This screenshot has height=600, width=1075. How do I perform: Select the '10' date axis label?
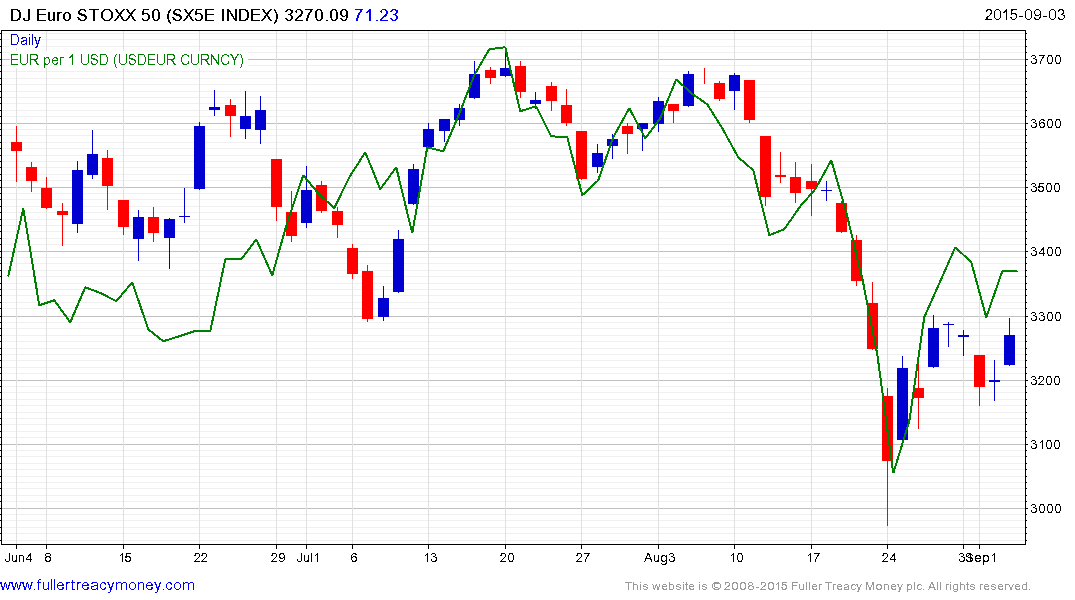[x=736, y=557]
